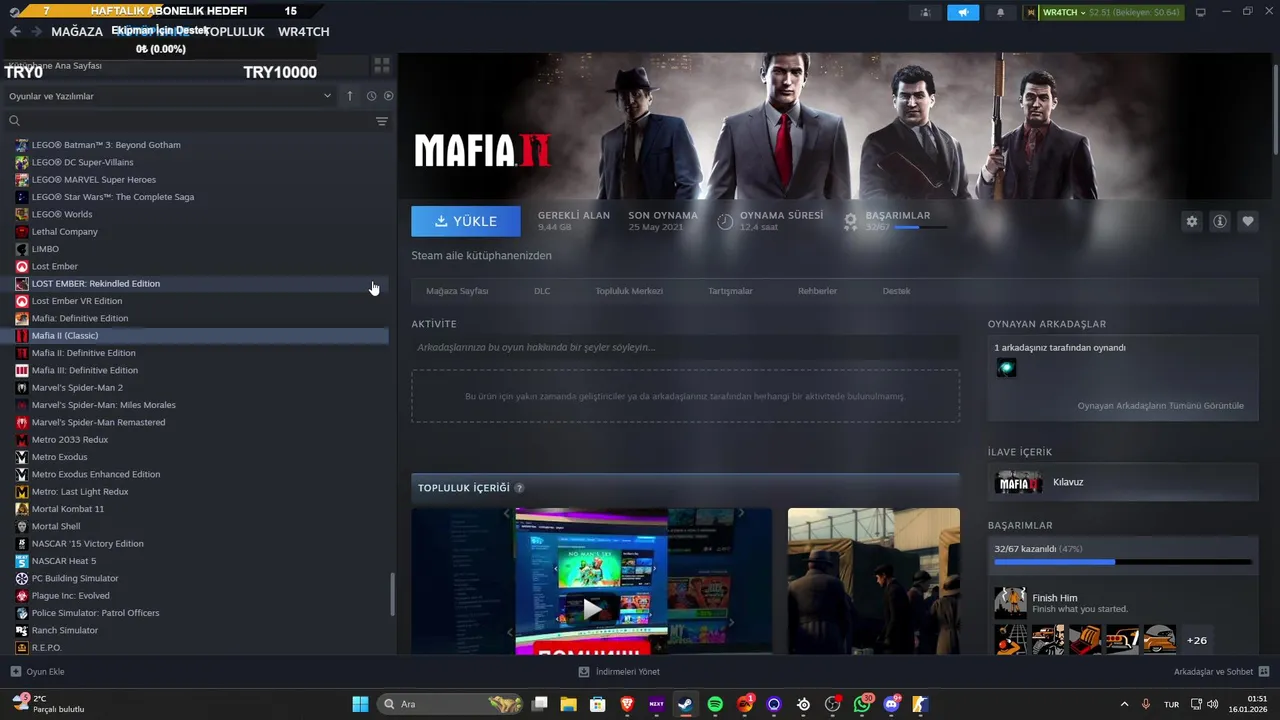Viewport: 1280px width, 720px height.
Task: Open Mafia II game settings gear
Action: coord(1191,222)
